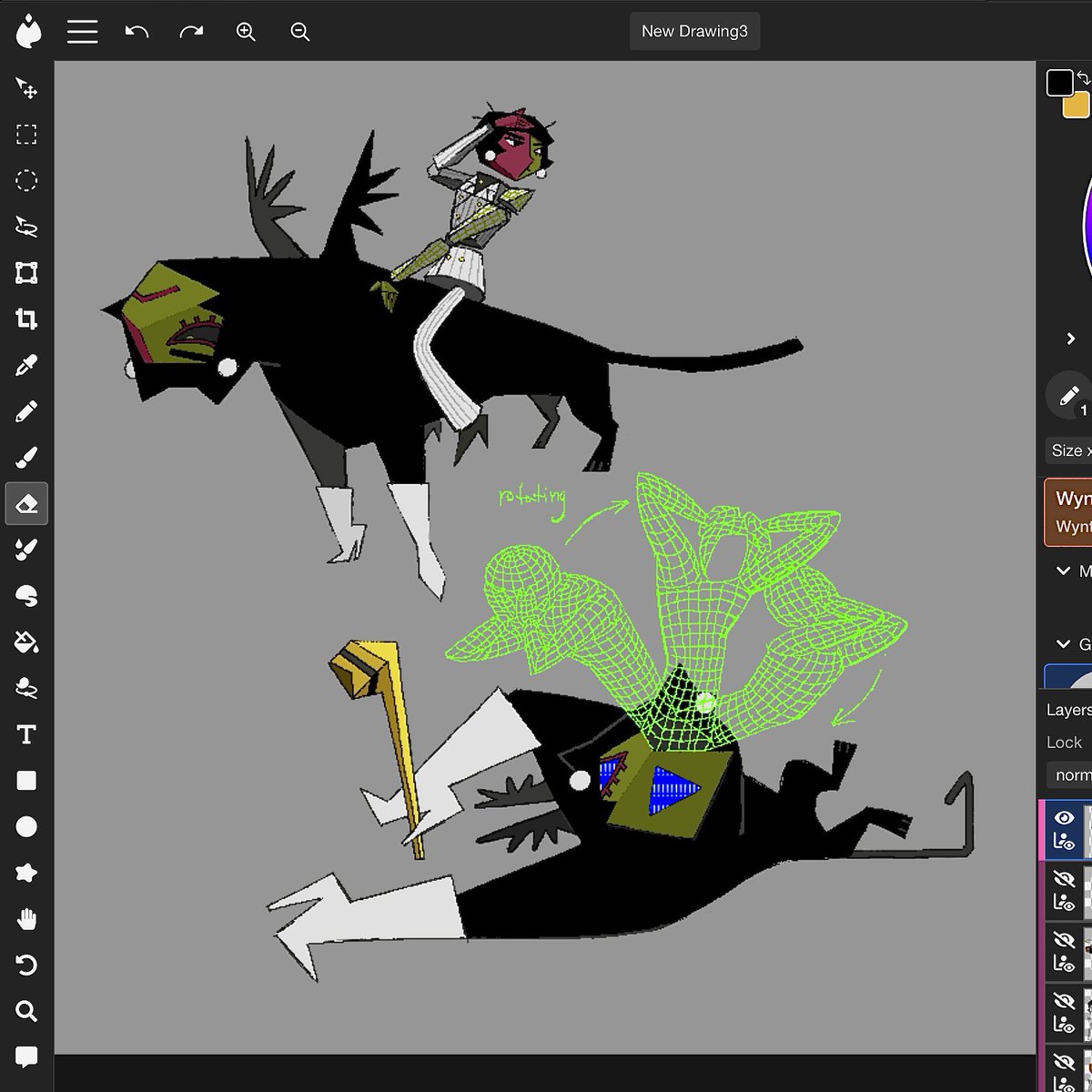
Task: Click the yellow background color swatch
Action: point(1079,107)
